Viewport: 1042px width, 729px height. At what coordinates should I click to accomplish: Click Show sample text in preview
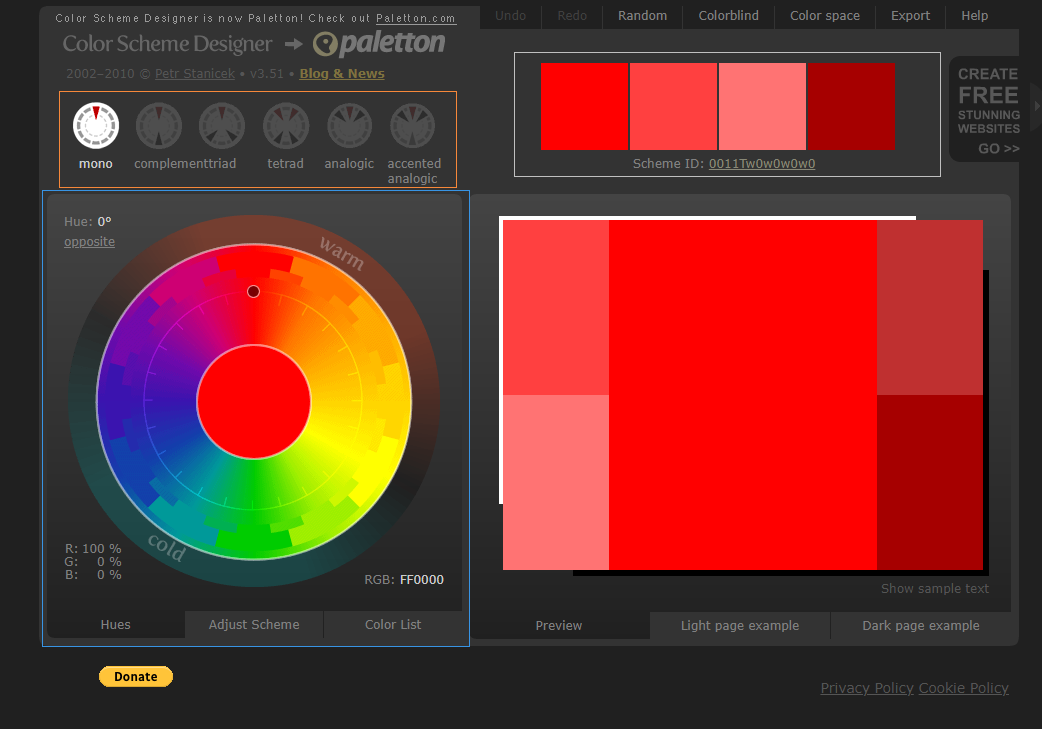pyautogui.click(x=934, y=589)
